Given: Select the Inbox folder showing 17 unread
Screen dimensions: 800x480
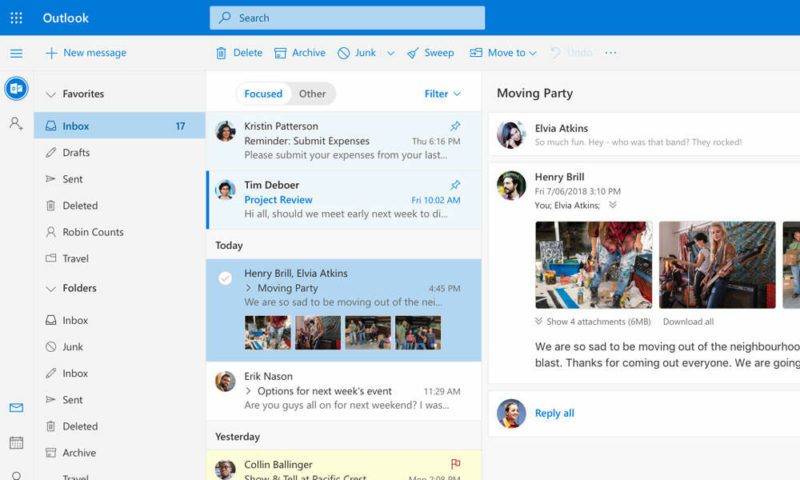Looking at the screenshot, I should pos(119,125).
